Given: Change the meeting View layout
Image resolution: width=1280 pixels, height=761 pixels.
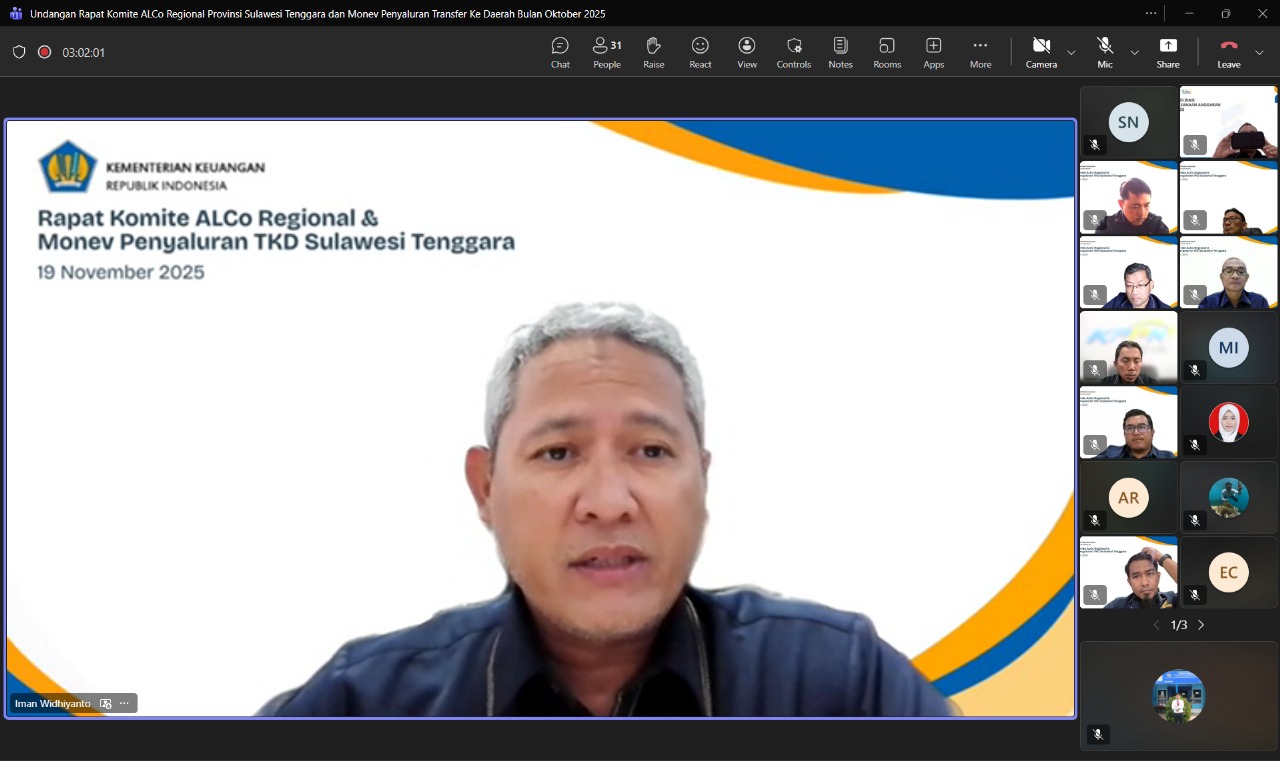Looking at the screenshot, I should tap(747, 52).
